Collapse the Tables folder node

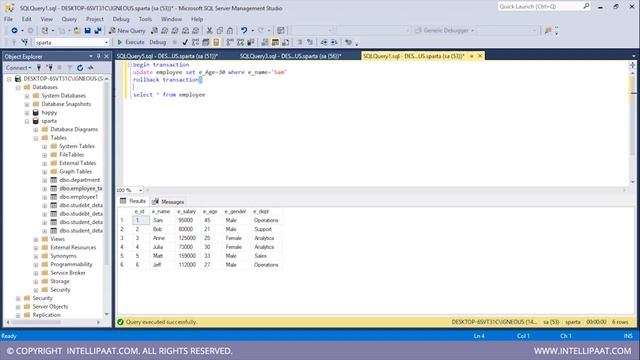pyautogui.click(x=36, y=138)
